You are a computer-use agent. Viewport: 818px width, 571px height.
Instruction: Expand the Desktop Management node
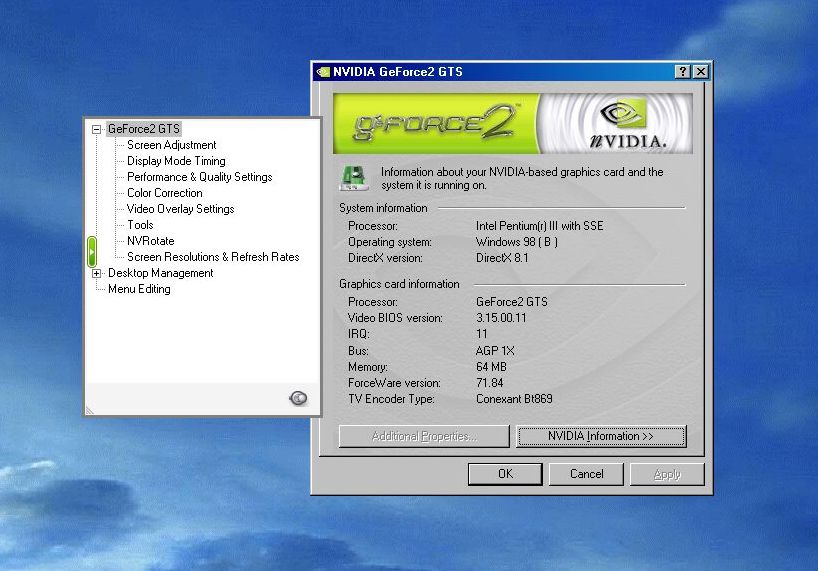[x=97, y=273]
